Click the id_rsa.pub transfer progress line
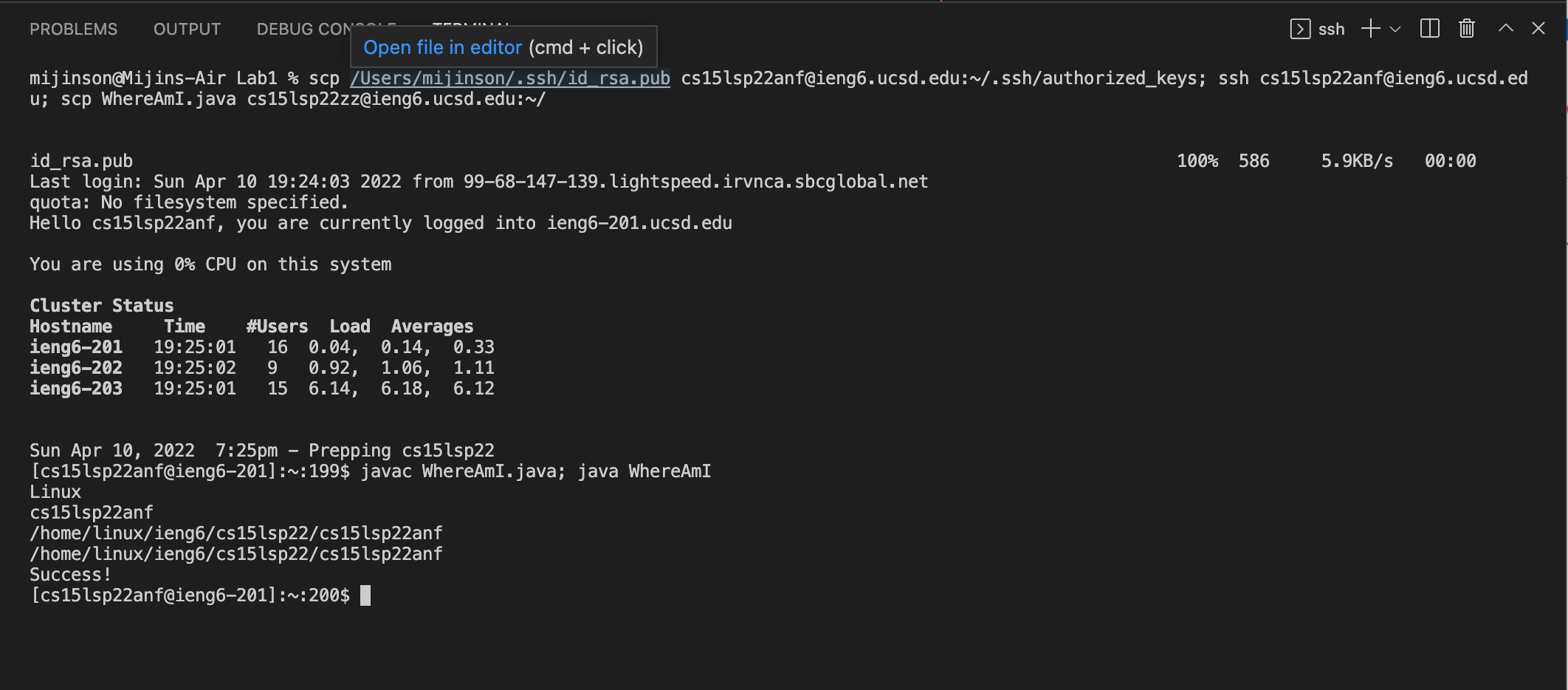 (753, 161)
